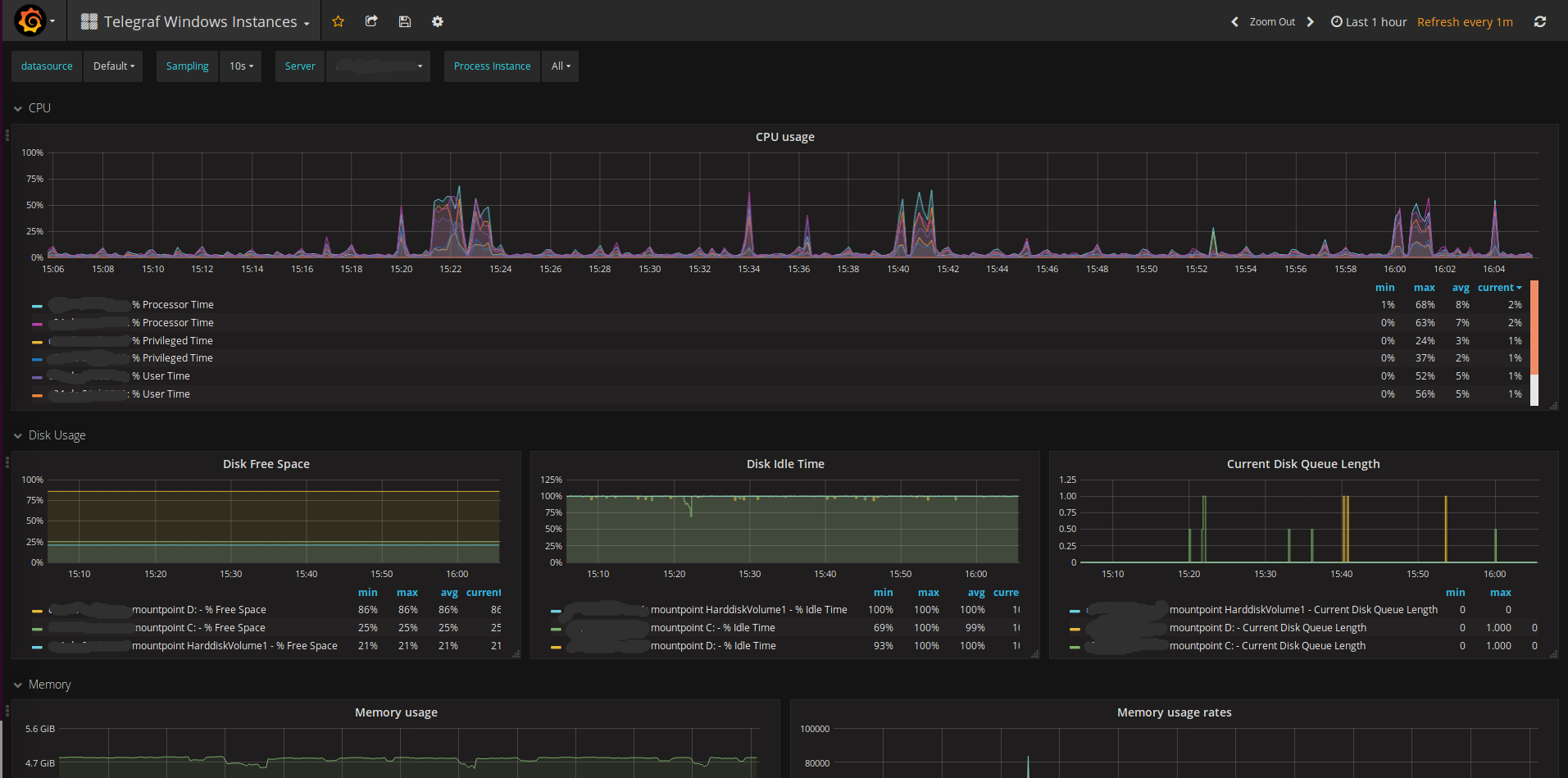Shift time range back with left arrow
The width and height of the screenshot is (1568, 778).
[x=1234, y=22]
